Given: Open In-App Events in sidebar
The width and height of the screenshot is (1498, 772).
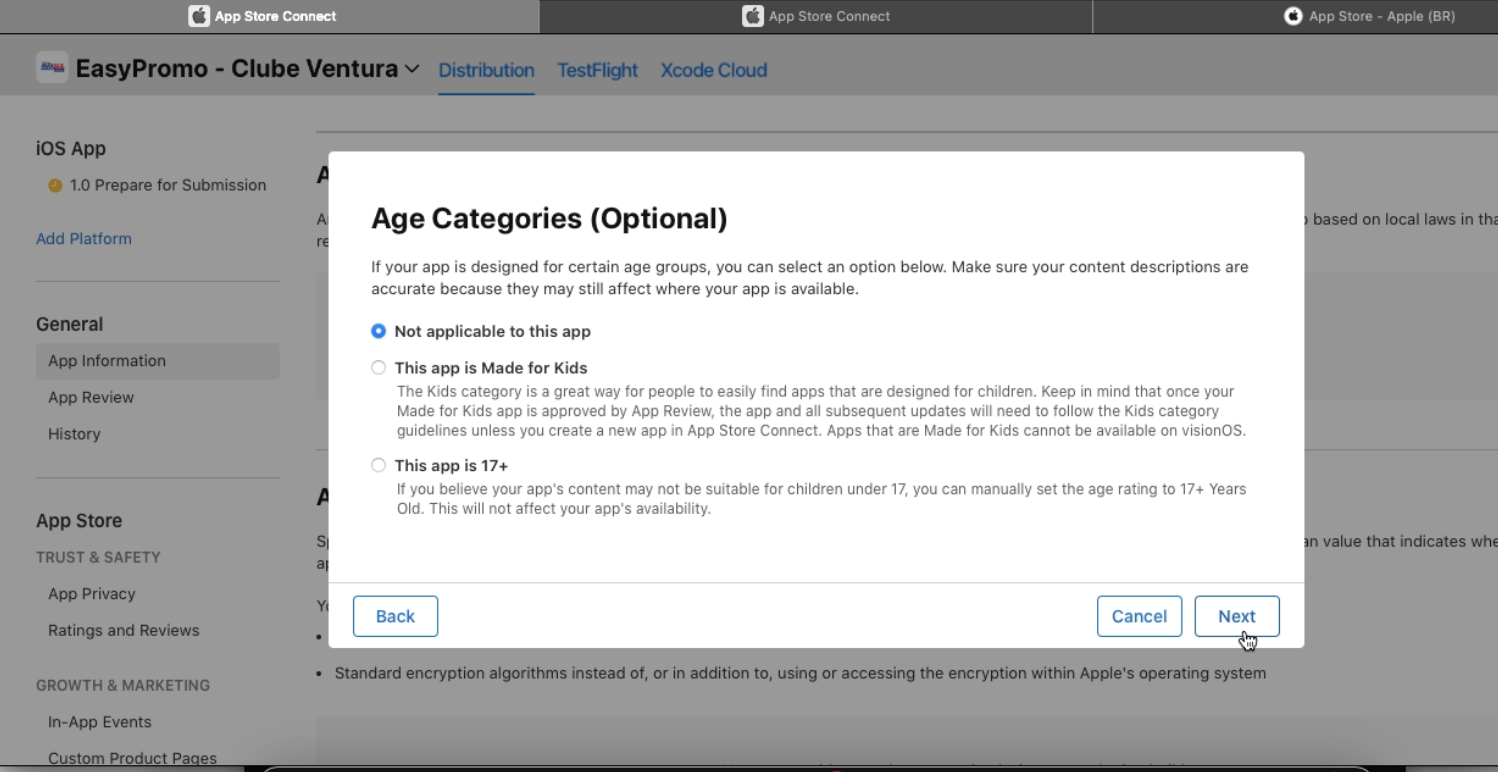Looking at the screenshot, I should point(100,722).
